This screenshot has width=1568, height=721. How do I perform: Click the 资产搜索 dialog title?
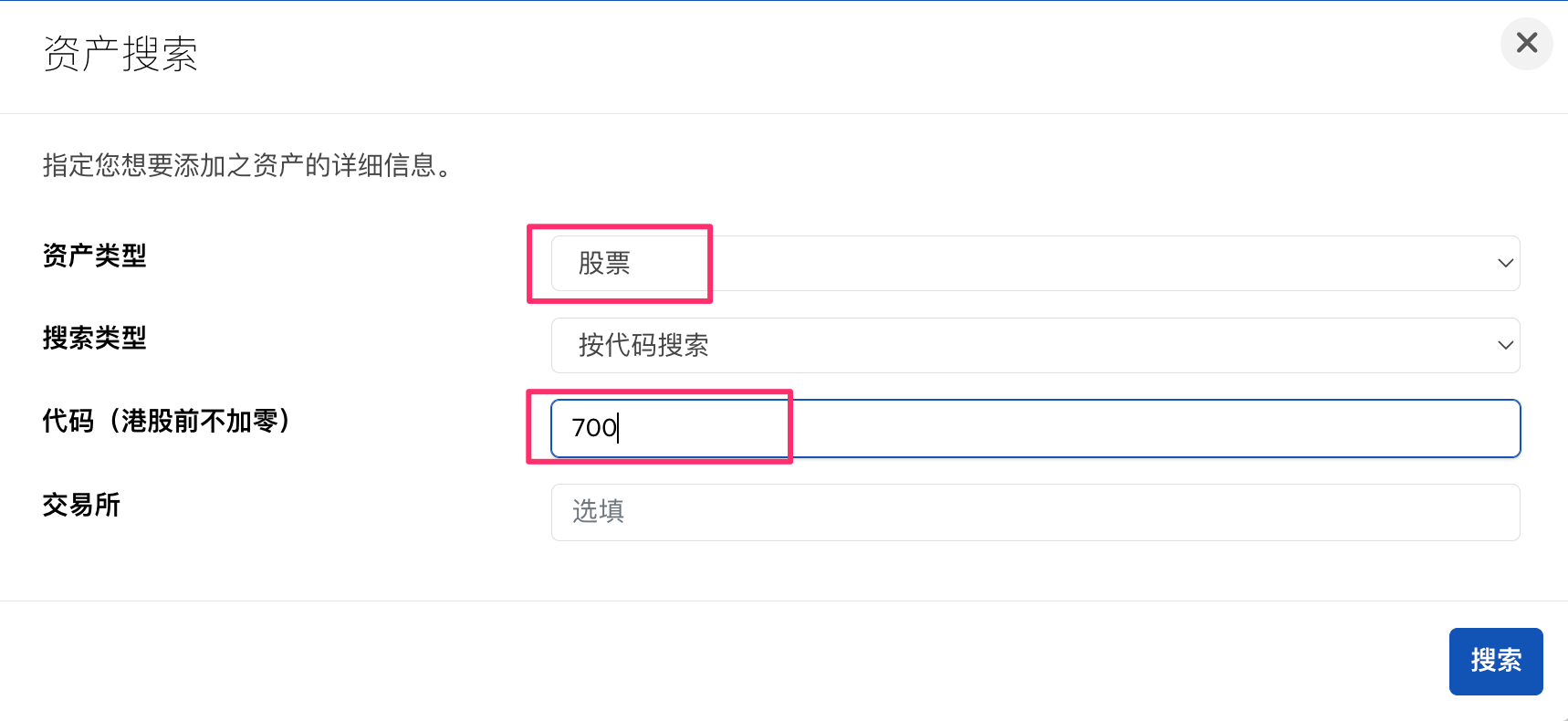(120, 54)
